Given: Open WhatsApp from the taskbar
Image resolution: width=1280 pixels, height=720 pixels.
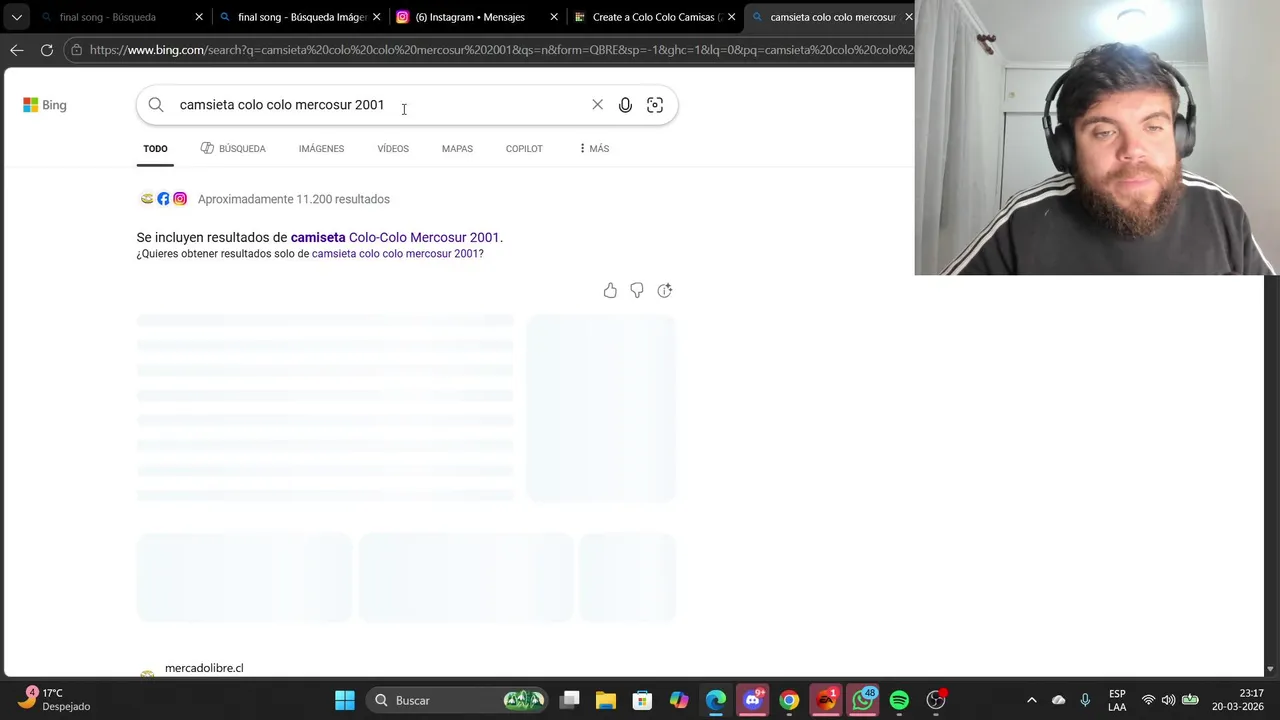Looking at the screenshot, I should point(863,700).
